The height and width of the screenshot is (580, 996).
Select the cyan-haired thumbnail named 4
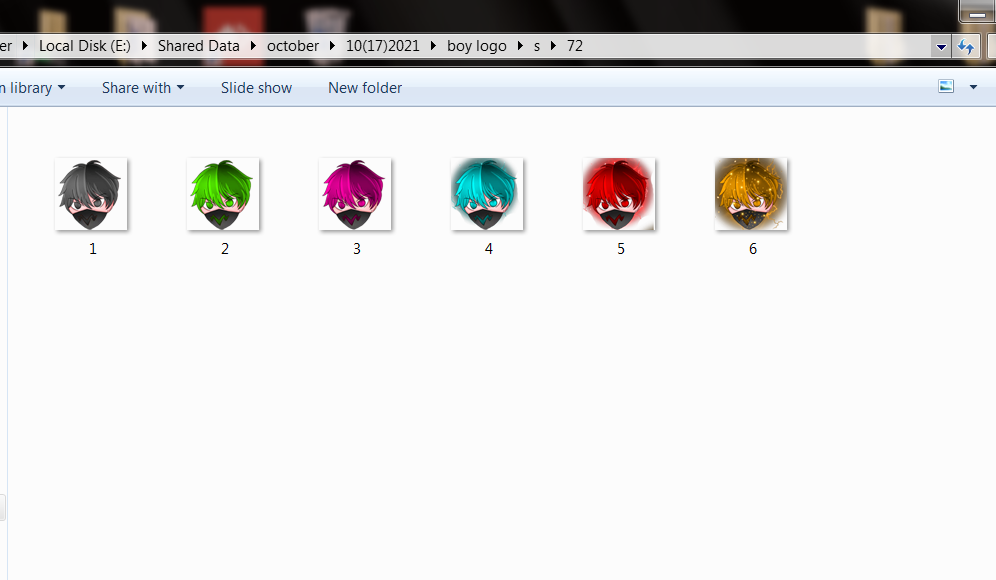pos(487,194)
